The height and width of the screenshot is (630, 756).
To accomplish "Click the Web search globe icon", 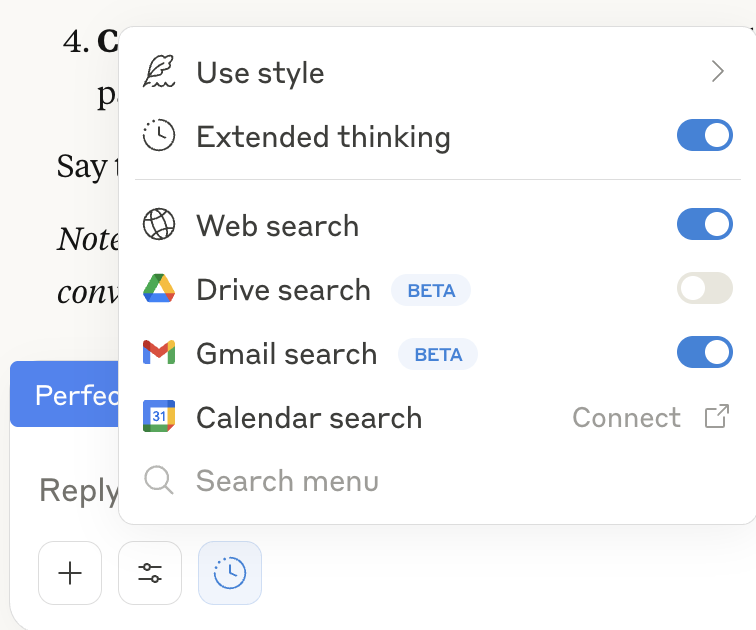I will point(160,226).
